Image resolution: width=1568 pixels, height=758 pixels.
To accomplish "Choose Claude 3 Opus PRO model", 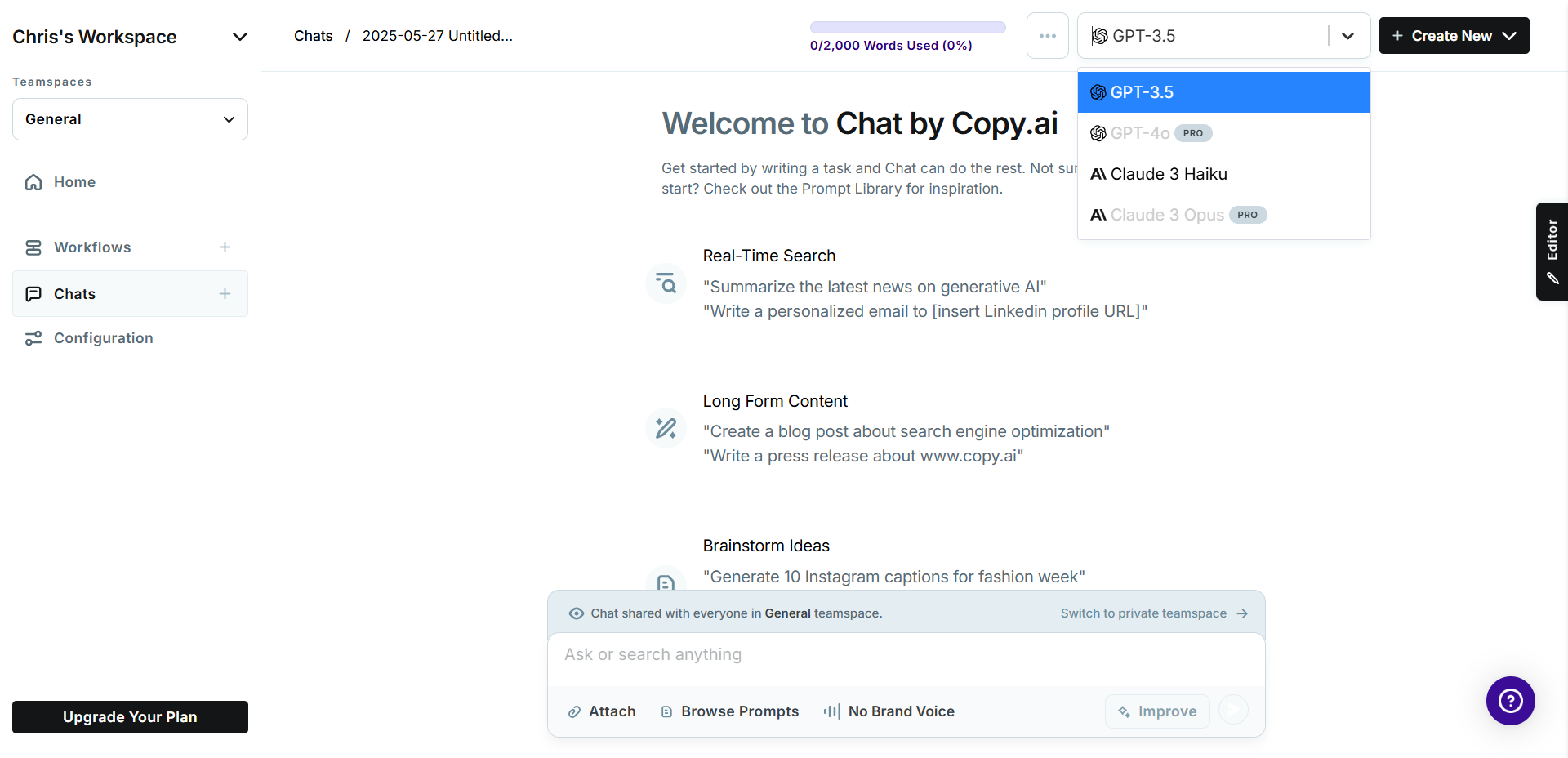I will pyautogui.click(x=1223, y=215).
